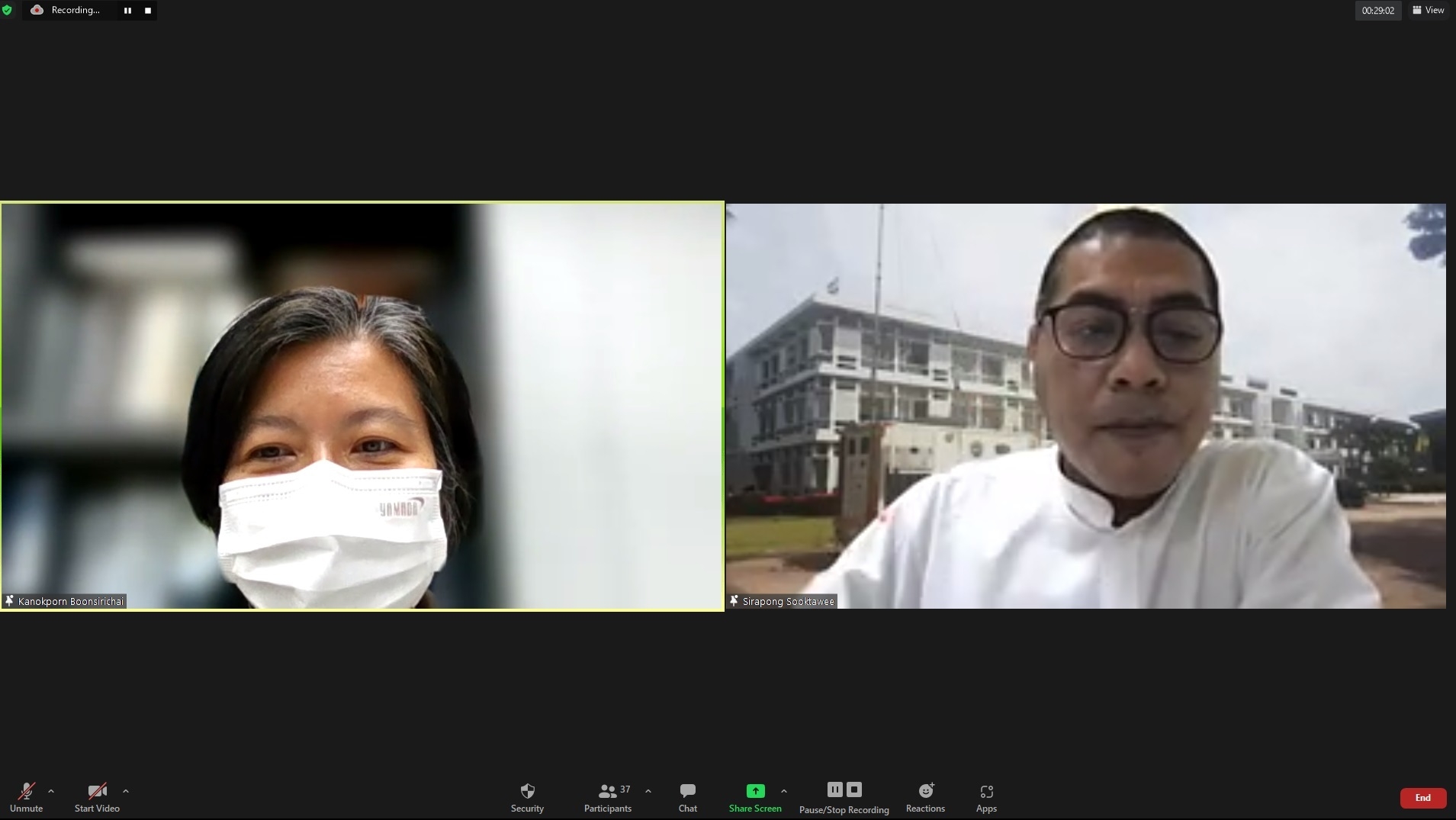Open video options arrow beside Start Video

(x=126, y=791)
